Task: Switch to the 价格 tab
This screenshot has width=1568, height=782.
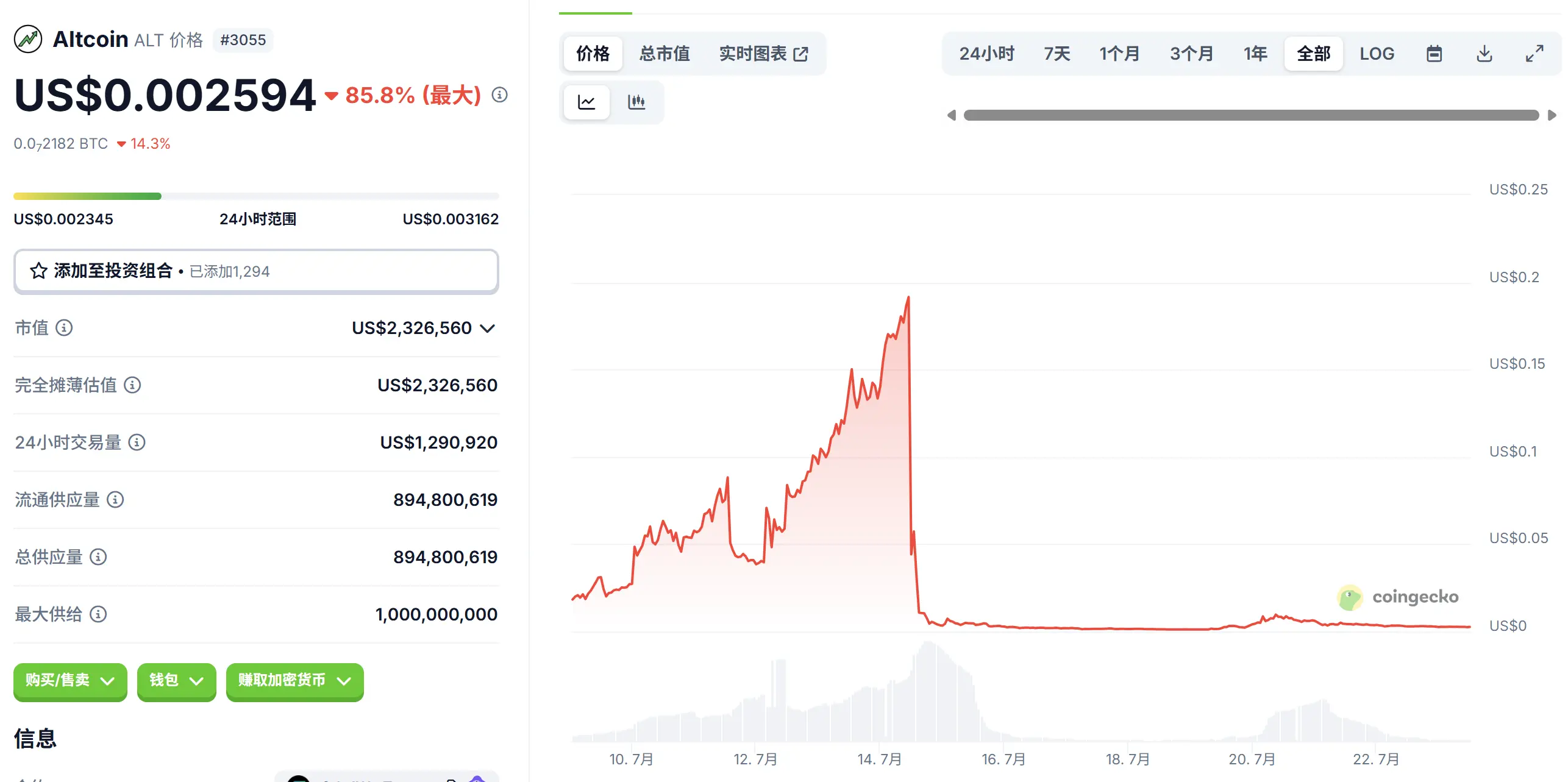Action: (592, 54)
